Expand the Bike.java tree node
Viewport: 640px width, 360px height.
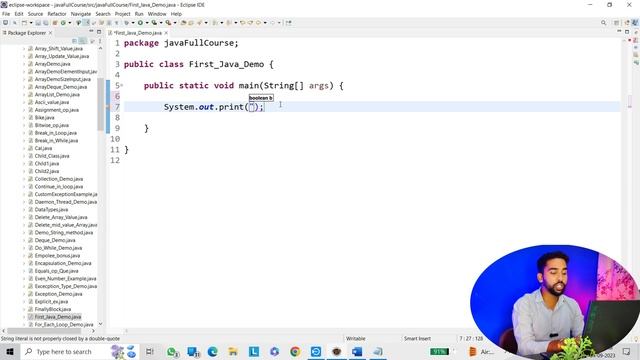point(24,118)
